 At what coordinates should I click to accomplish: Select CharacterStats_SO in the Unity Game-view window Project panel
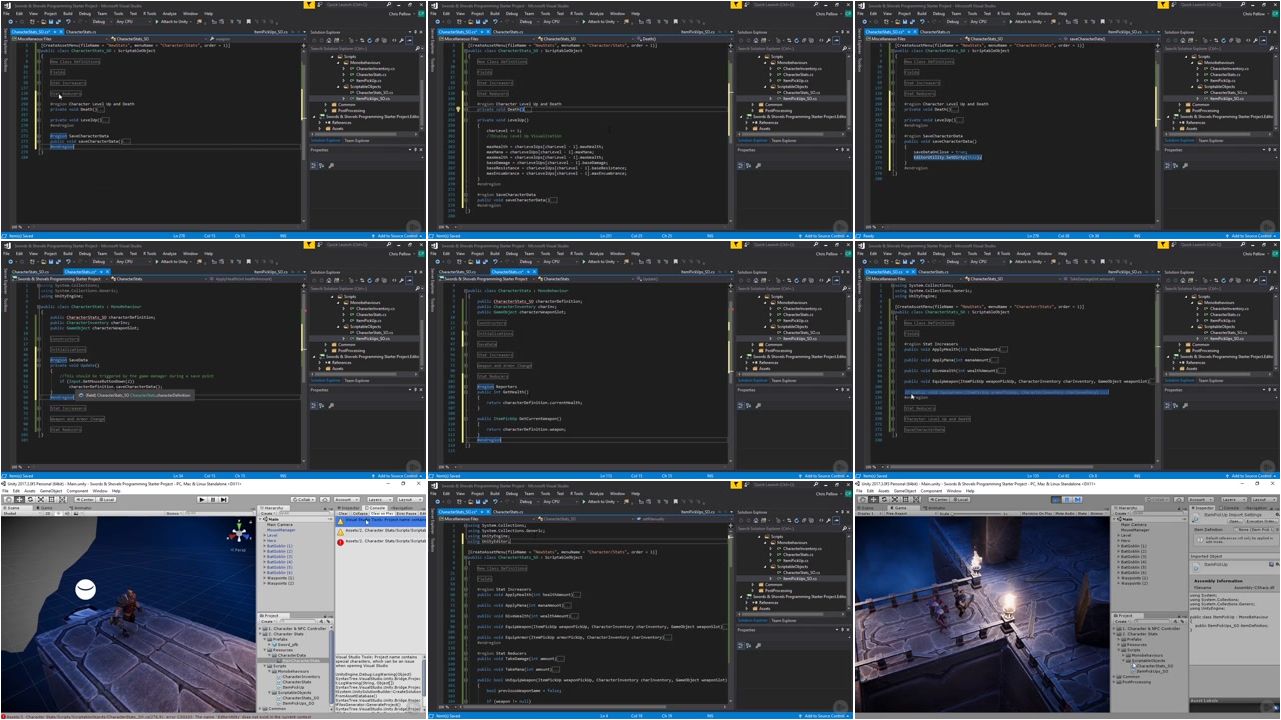coord(1155,664)
